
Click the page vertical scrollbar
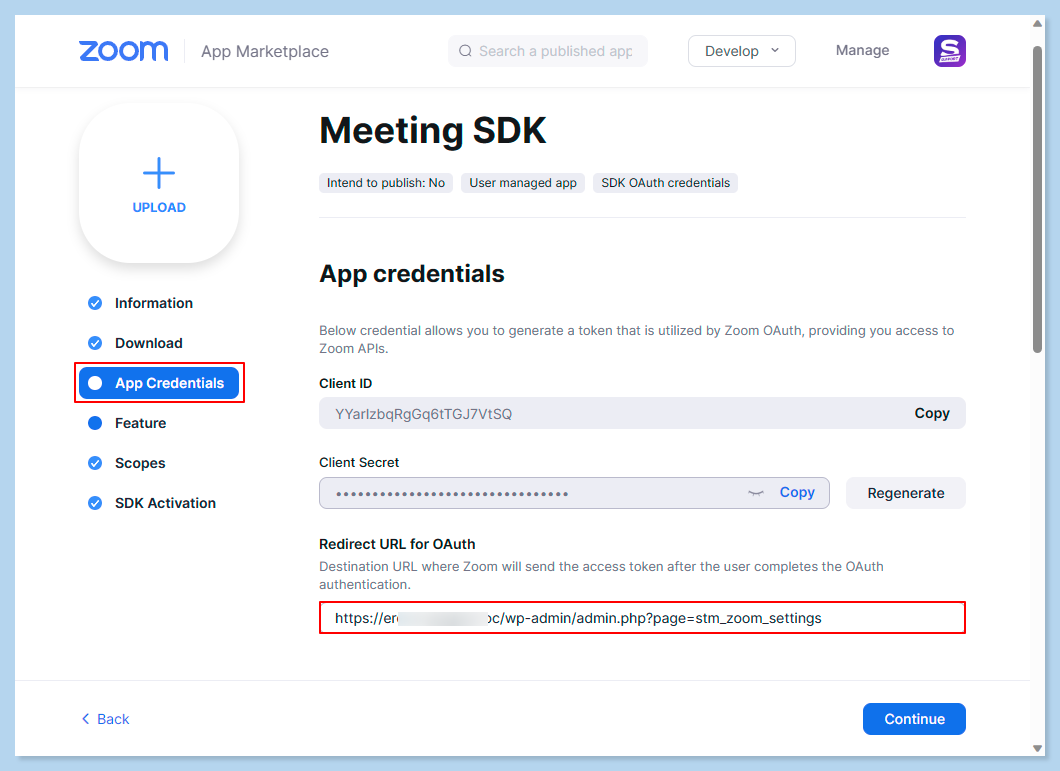[x=1037, y=200]
